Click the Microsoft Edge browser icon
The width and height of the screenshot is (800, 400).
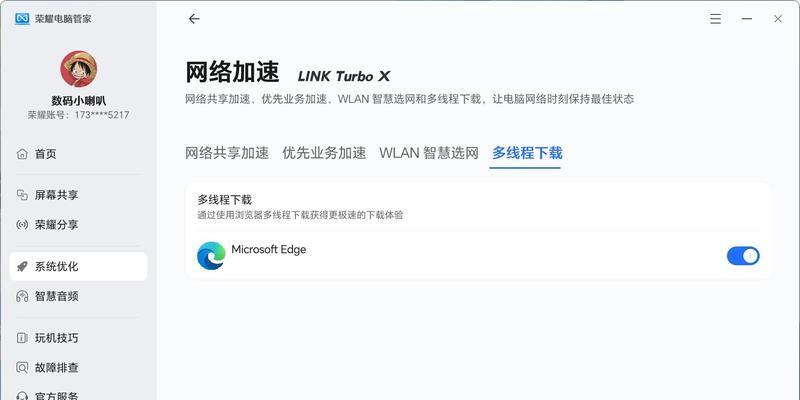pyautogui.click(x=211, y=256)
